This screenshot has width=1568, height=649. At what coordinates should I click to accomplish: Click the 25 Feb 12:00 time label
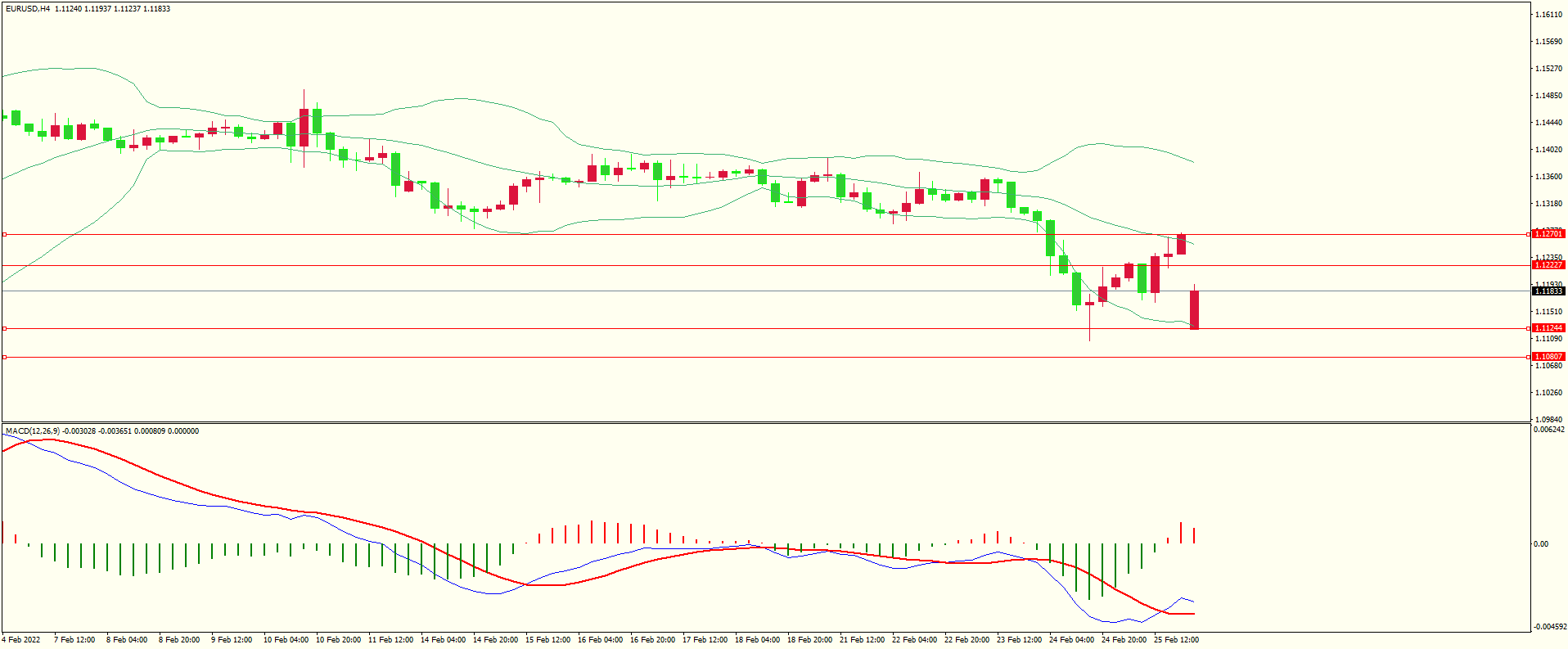click(1176, 640)
